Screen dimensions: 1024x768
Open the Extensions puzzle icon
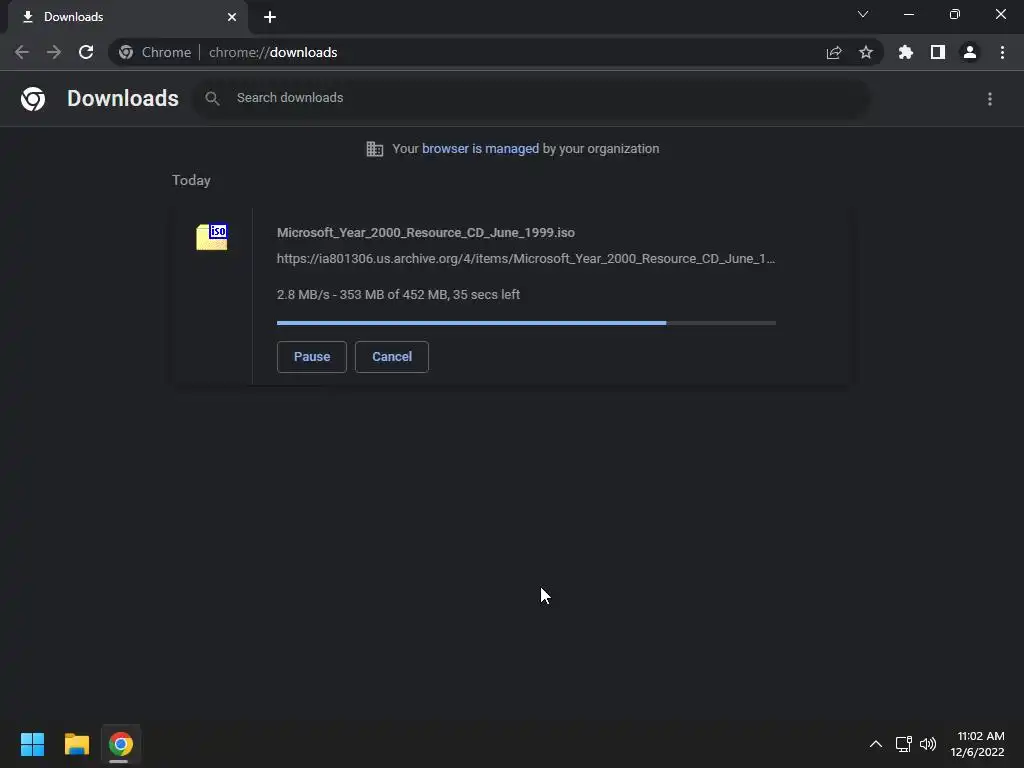pyautogui.click(x=905, y=52)
